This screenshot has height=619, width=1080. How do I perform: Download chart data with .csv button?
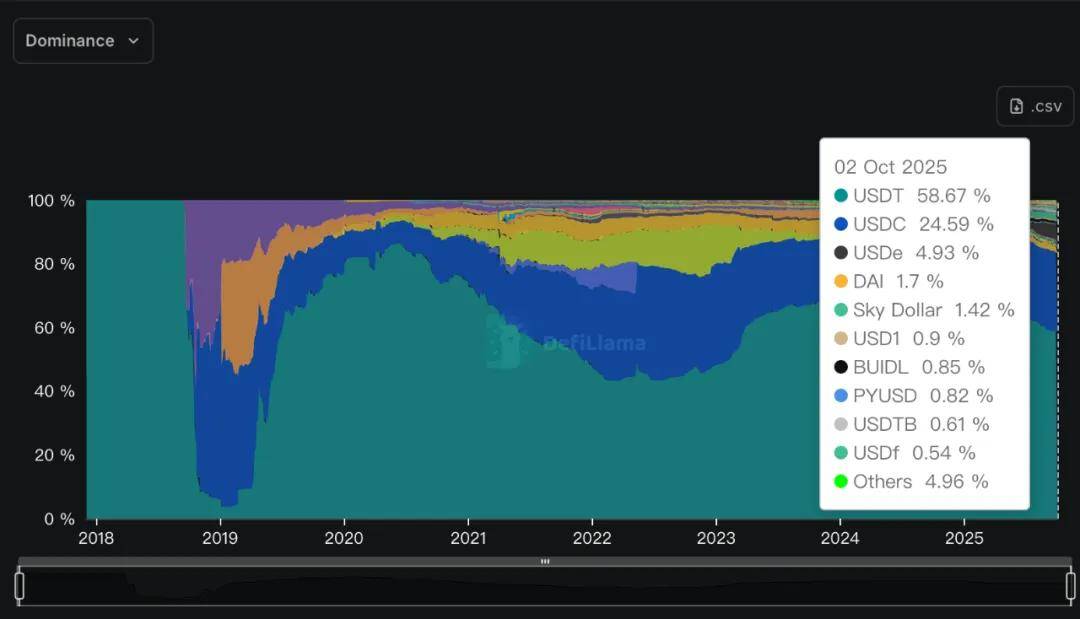(1035, 106)
